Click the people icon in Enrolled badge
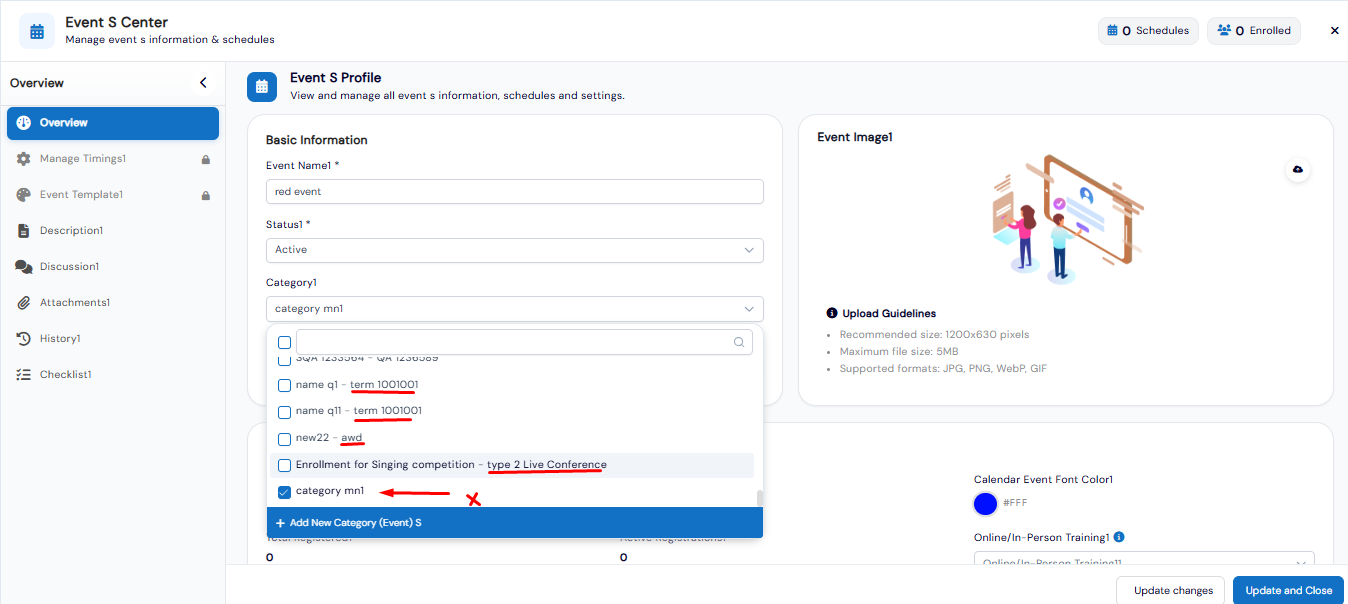Screen dimensions: 1348x604 click(1224, 31)
